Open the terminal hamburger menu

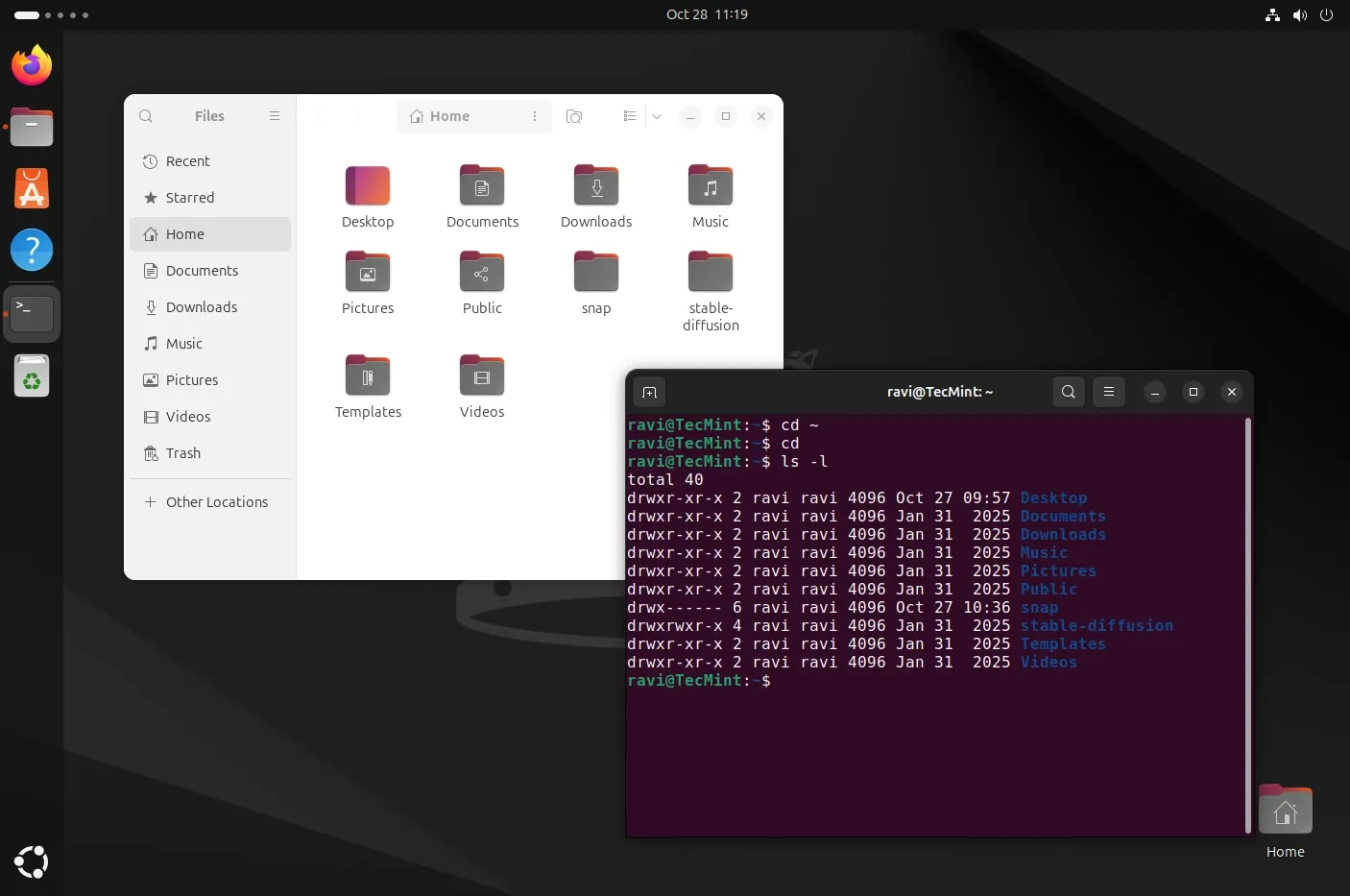click(1109, 392)
